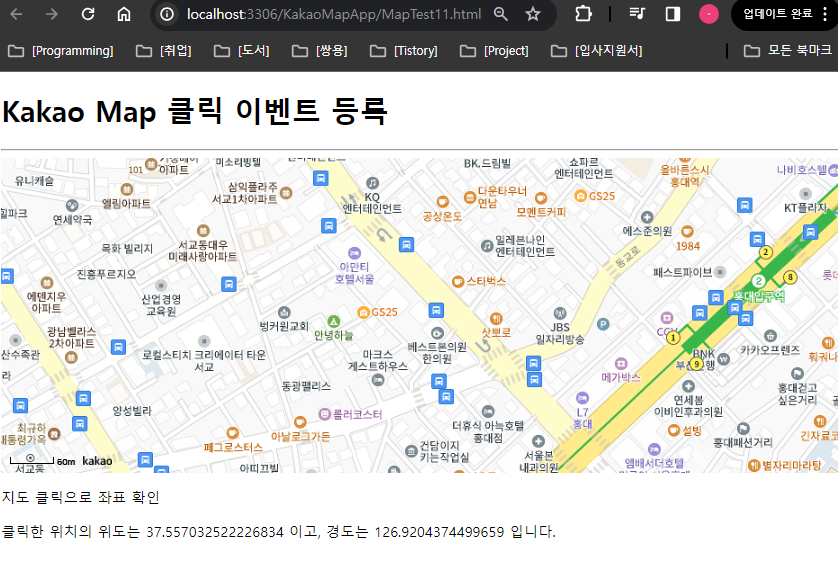View site information icon in address bar
This screenshot has width=838, height=579.
click(167, 14)
